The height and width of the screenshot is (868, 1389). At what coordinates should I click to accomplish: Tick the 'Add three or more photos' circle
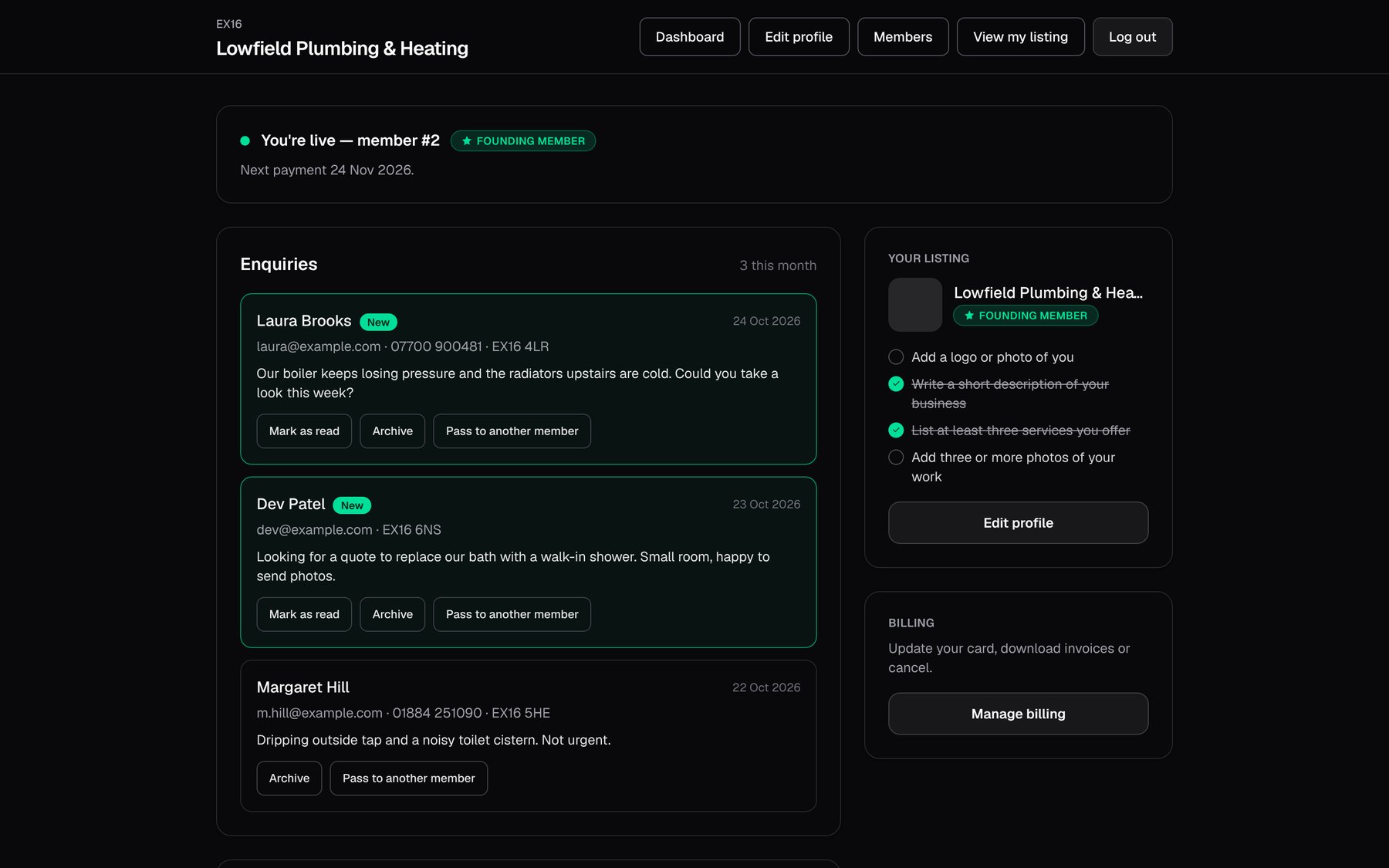click(896, 458)
